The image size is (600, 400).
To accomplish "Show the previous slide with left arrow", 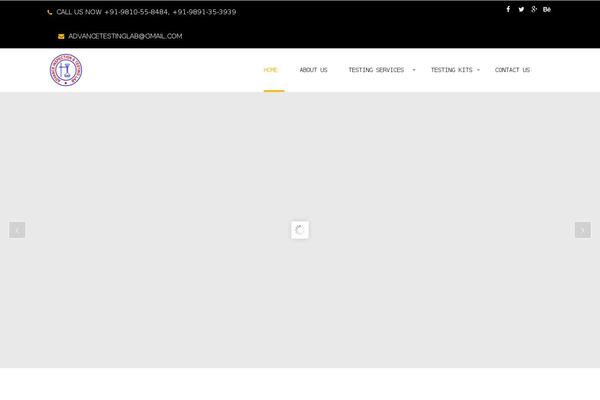I will (x=17, y=230).
